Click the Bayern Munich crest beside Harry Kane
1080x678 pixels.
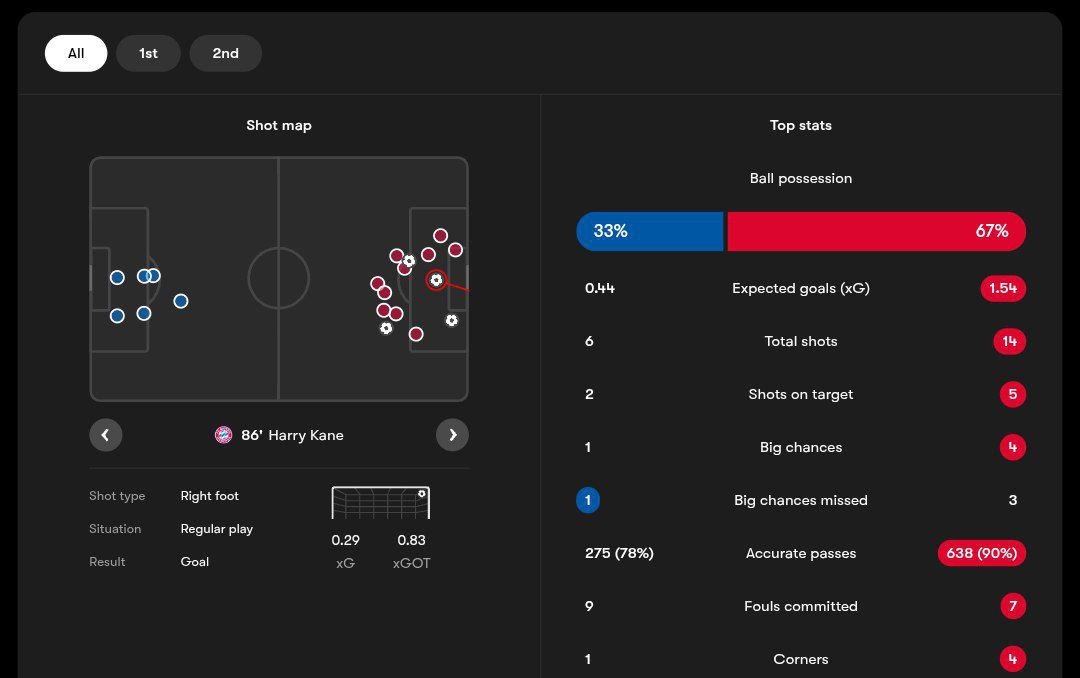pos(223,435)
